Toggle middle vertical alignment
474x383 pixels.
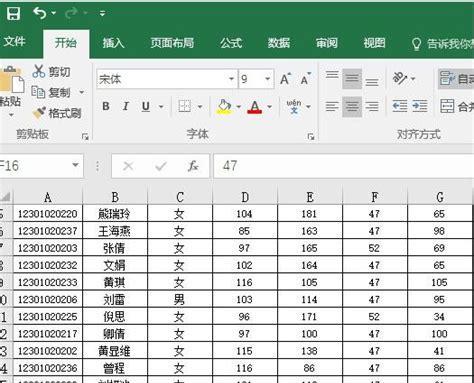[x=352, y=79]
